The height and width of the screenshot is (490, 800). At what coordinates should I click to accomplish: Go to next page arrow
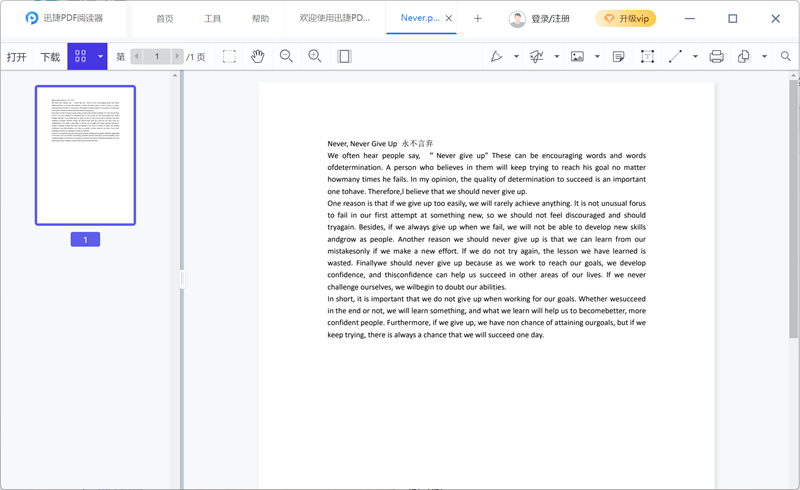pyautogui.click(x=178, y=56)
